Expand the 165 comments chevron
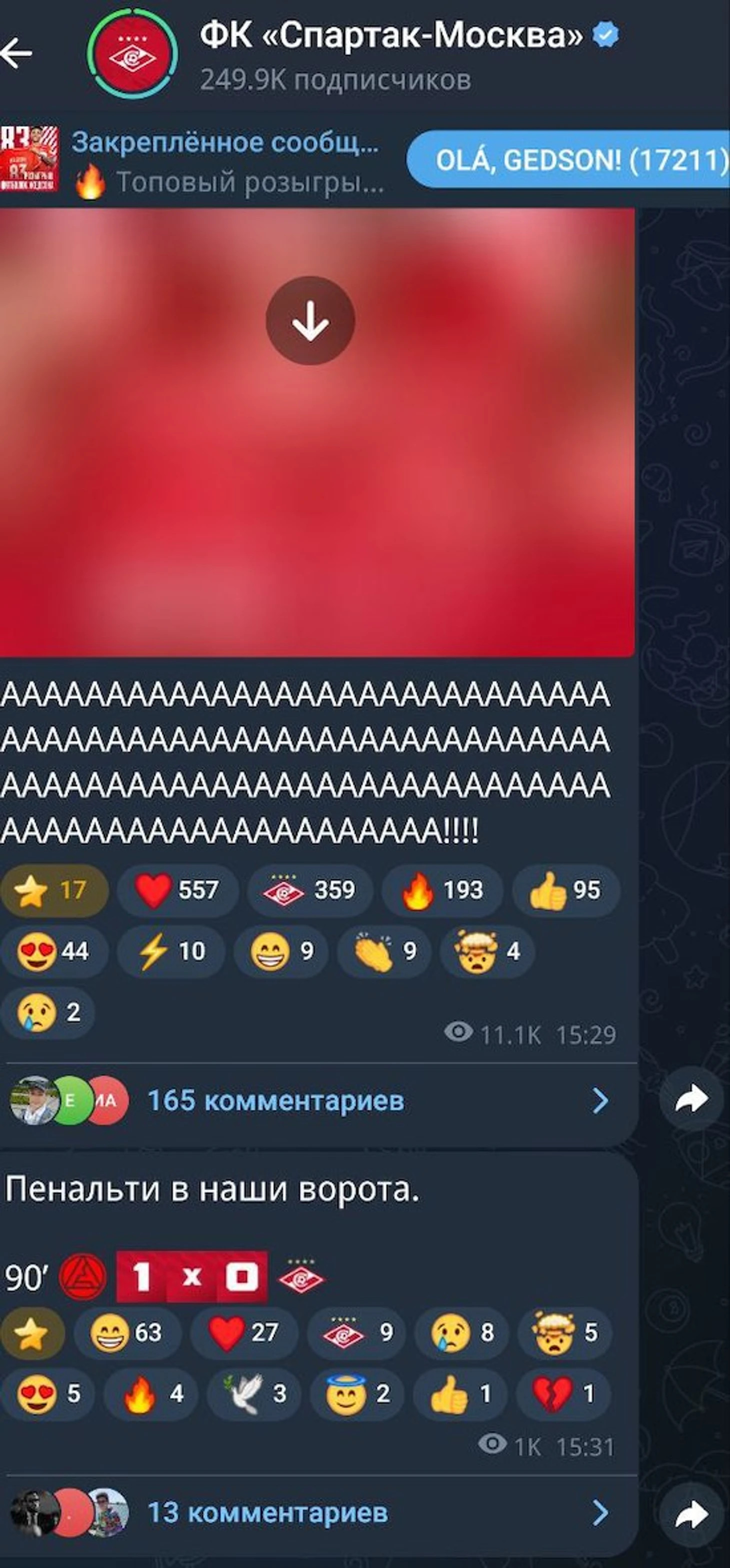Screen dimensions: 730x1568 click(x=600, y=1100)
